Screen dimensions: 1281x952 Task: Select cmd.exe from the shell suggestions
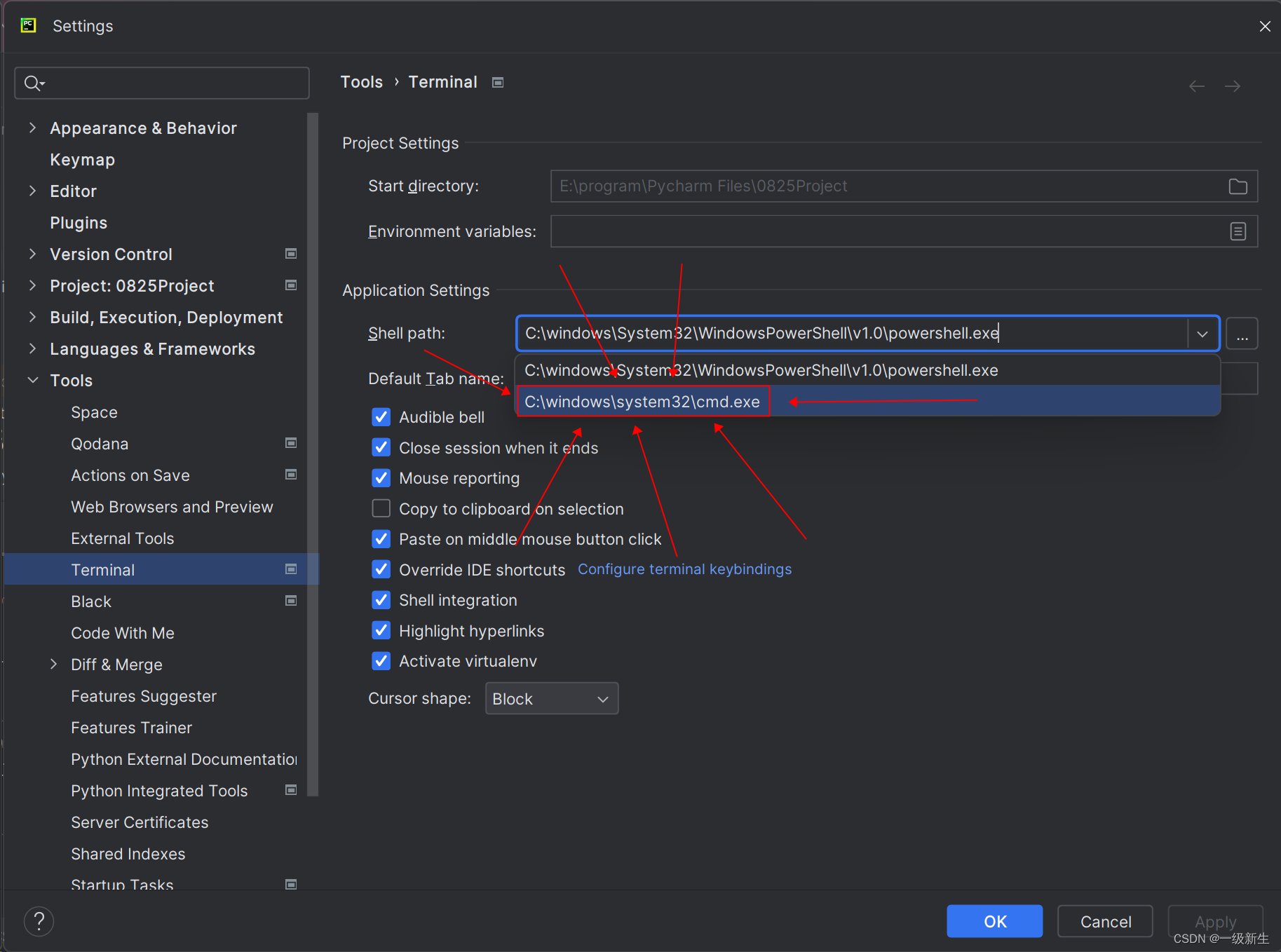[642, 401]
